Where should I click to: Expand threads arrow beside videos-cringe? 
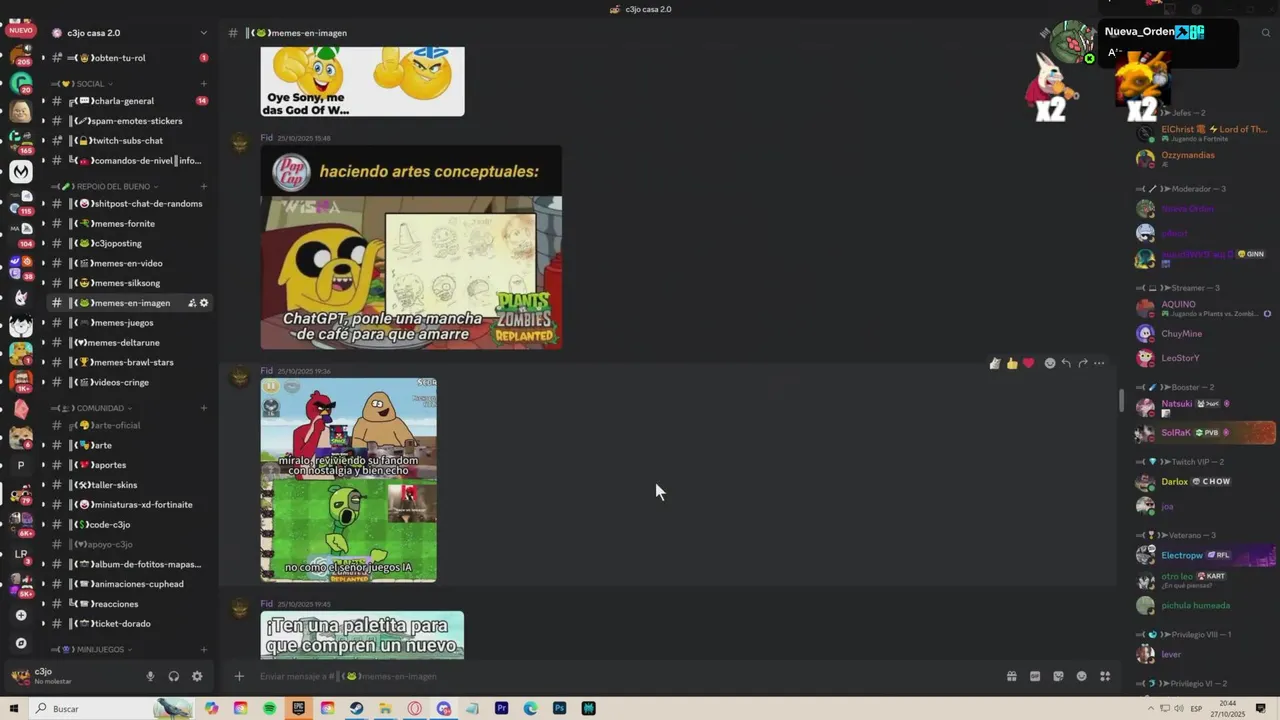pyautogui.click(x=43, y=382)
